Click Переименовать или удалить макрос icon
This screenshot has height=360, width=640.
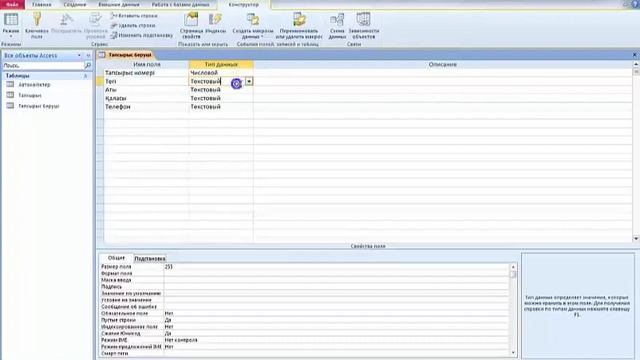pyautogui.click(x=299, y=20)
